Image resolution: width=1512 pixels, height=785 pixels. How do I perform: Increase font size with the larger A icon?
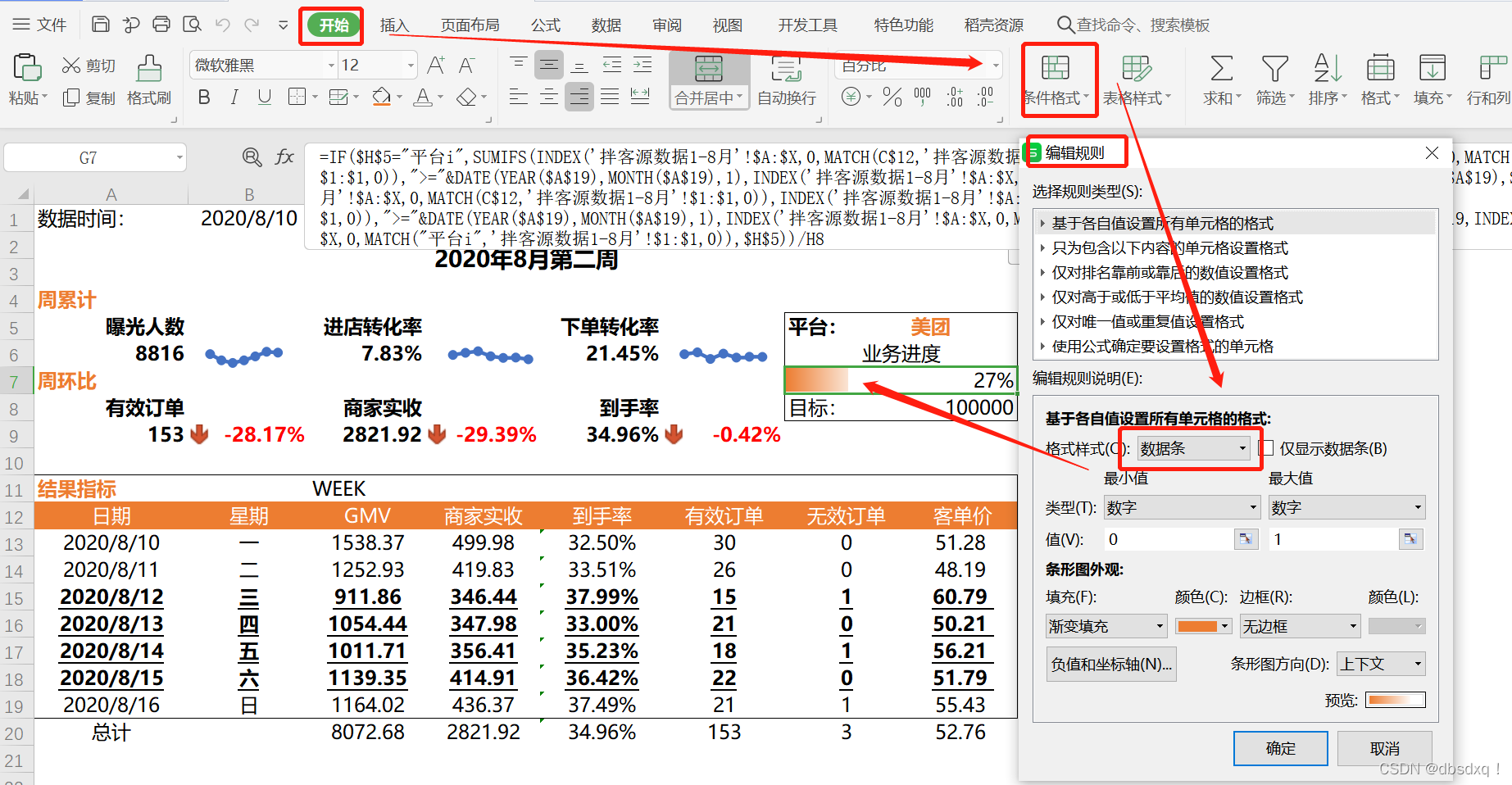pos(436,65)
